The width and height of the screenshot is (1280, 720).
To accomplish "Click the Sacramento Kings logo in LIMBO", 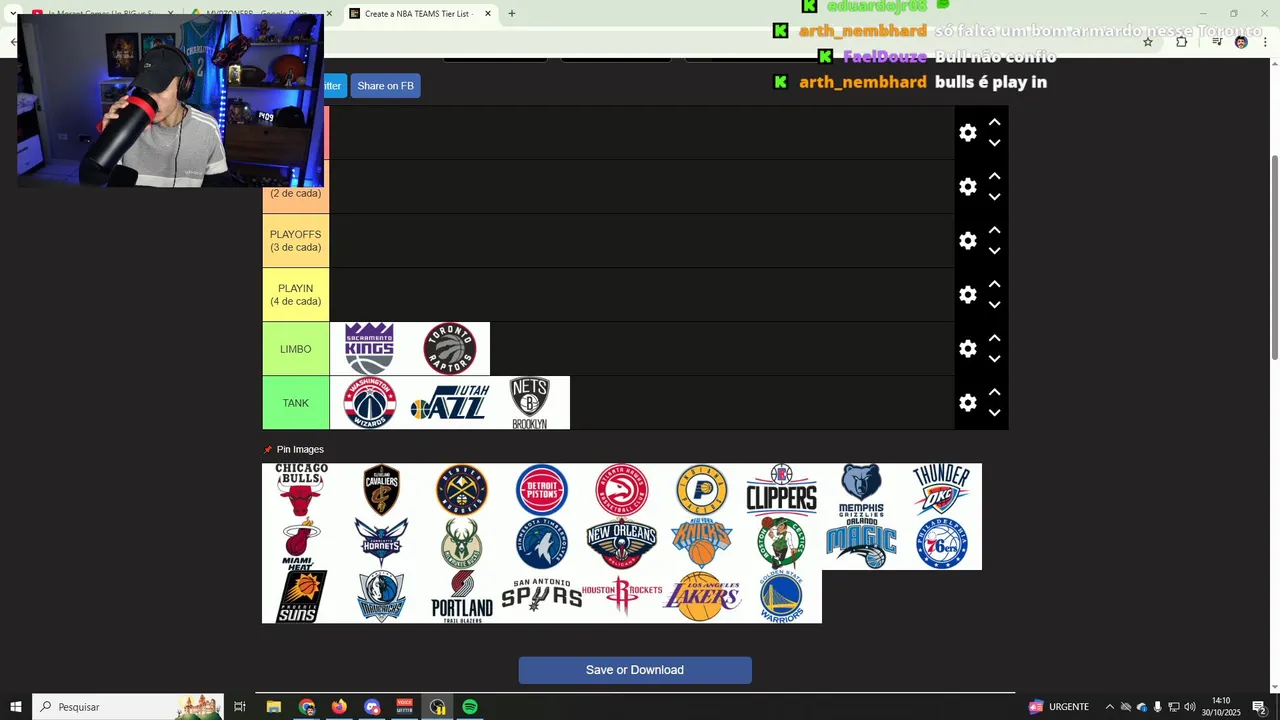I will click(x=370, y=349).
